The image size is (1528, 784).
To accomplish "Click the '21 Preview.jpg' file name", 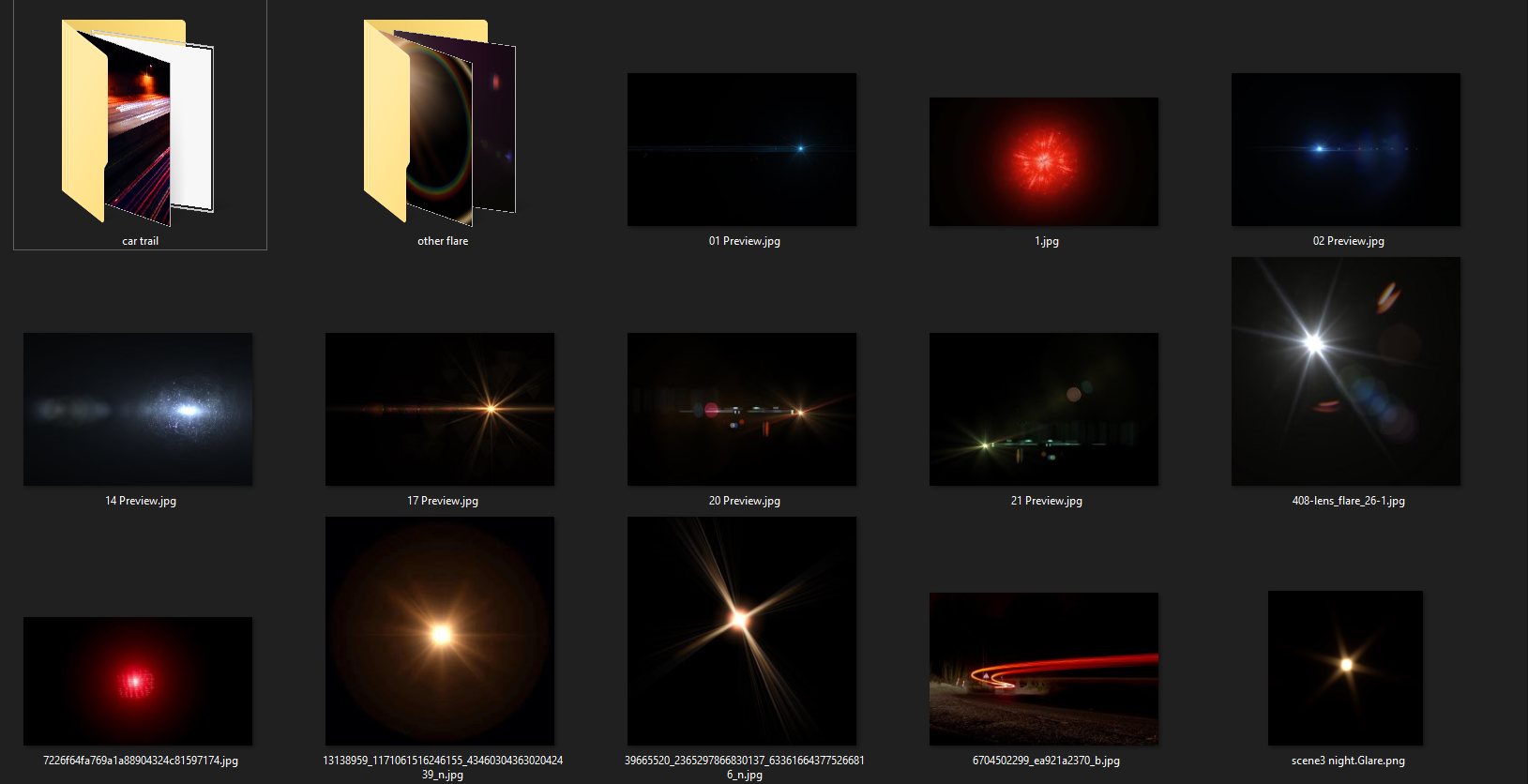I will click(x=1047, y=501).
